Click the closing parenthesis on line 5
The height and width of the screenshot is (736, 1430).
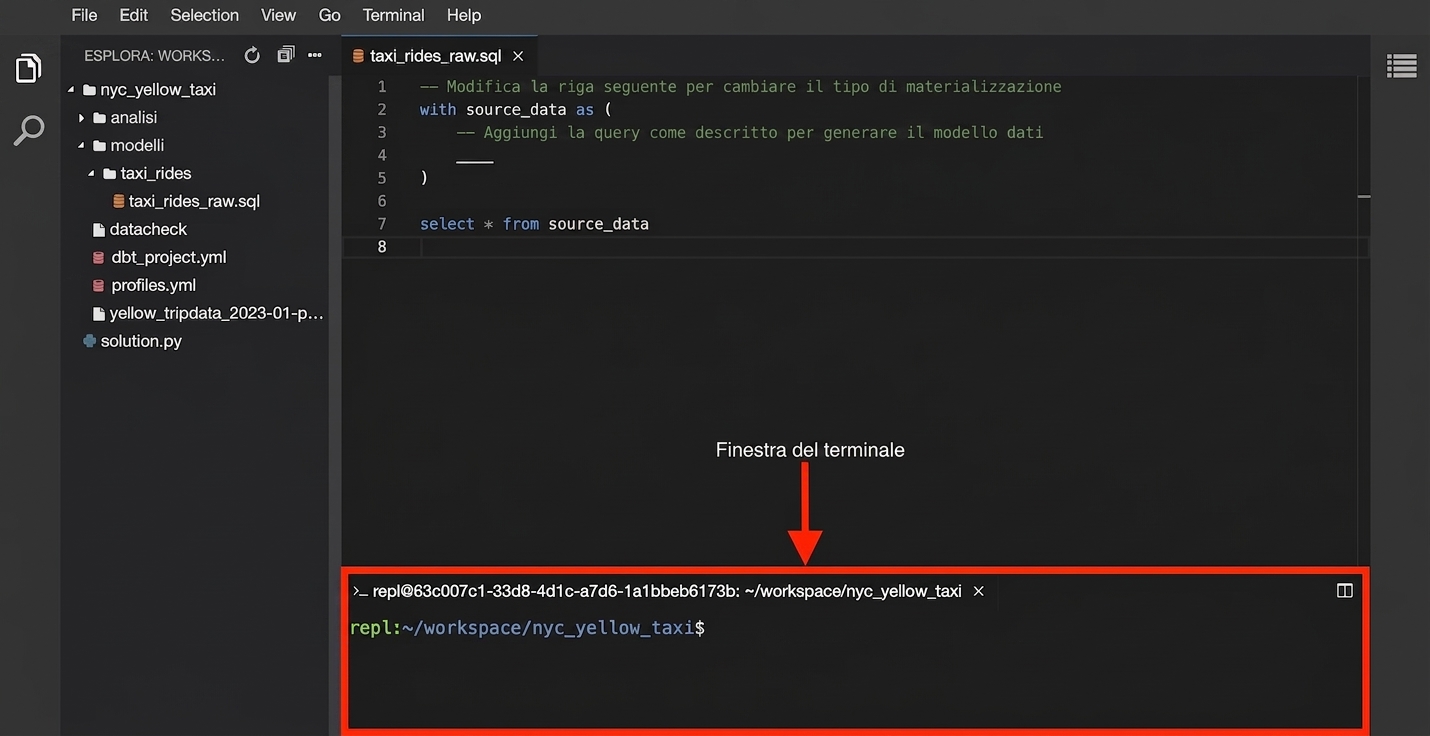pyautogui.click(x=424, y=178)
